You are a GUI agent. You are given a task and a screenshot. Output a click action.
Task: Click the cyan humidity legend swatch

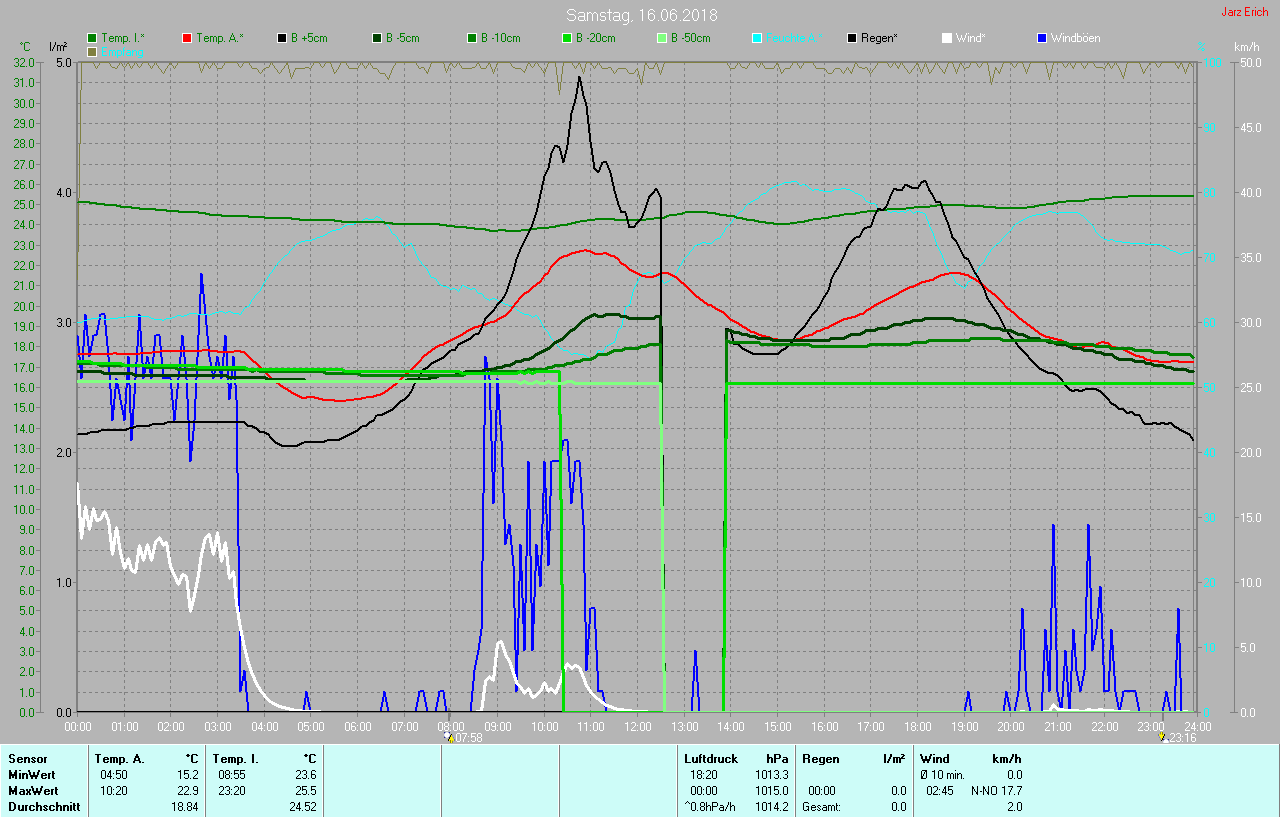[x=757, y=38]
